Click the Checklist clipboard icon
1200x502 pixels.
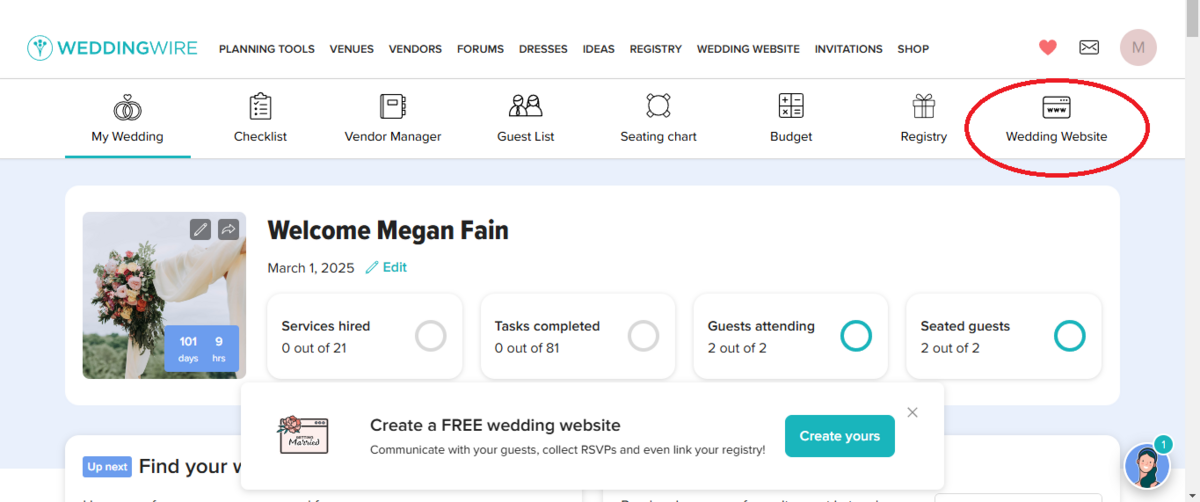pyautogui.click(x=260, y=106)
